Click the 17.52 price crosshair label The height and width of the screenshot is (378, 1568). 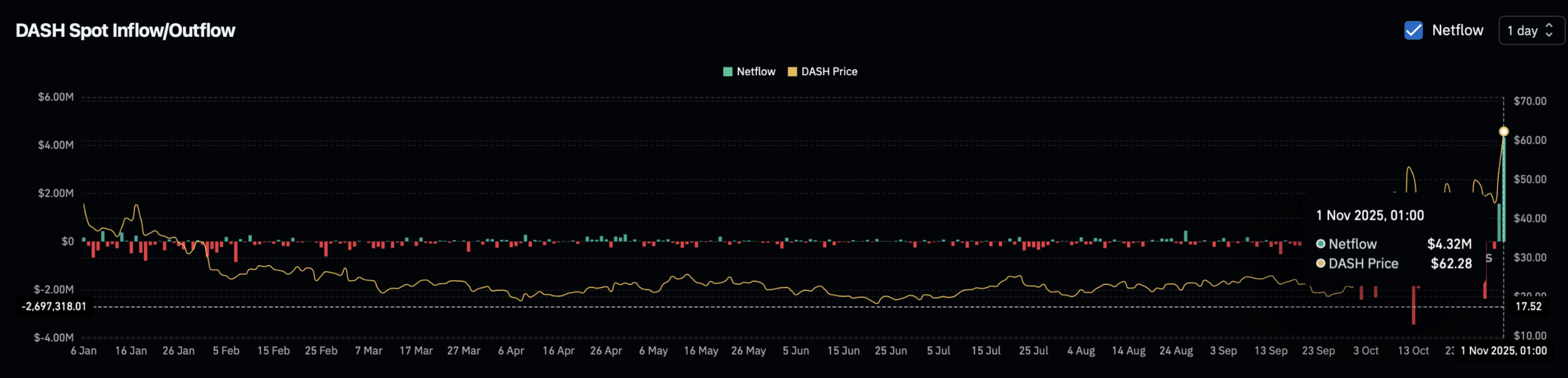click(x=1528, y=306)
